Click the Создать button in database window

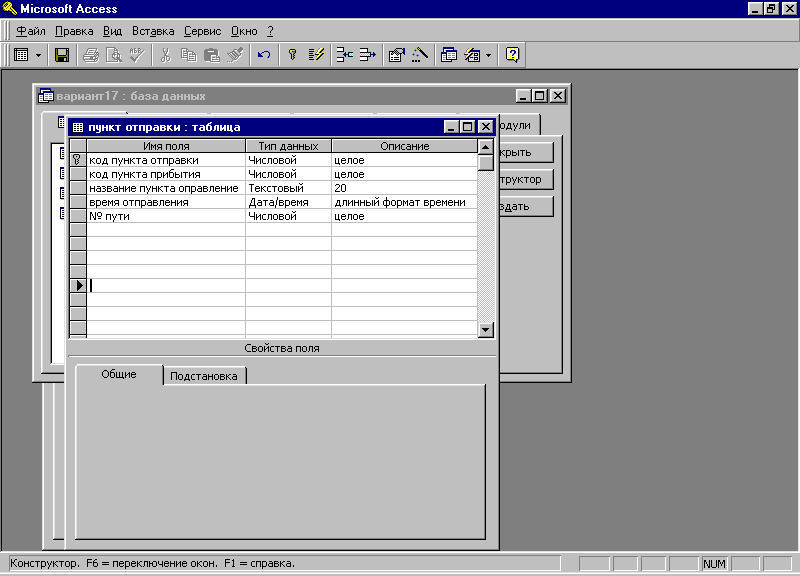point(526,206)
